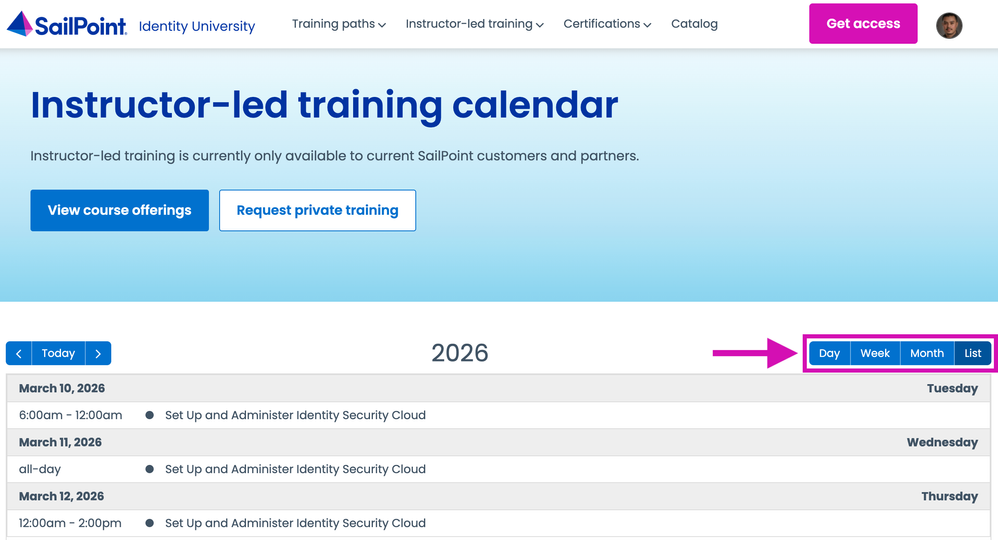Open the 6:00am - 12:00am Identity Security Cloud event

coord(498,415)
